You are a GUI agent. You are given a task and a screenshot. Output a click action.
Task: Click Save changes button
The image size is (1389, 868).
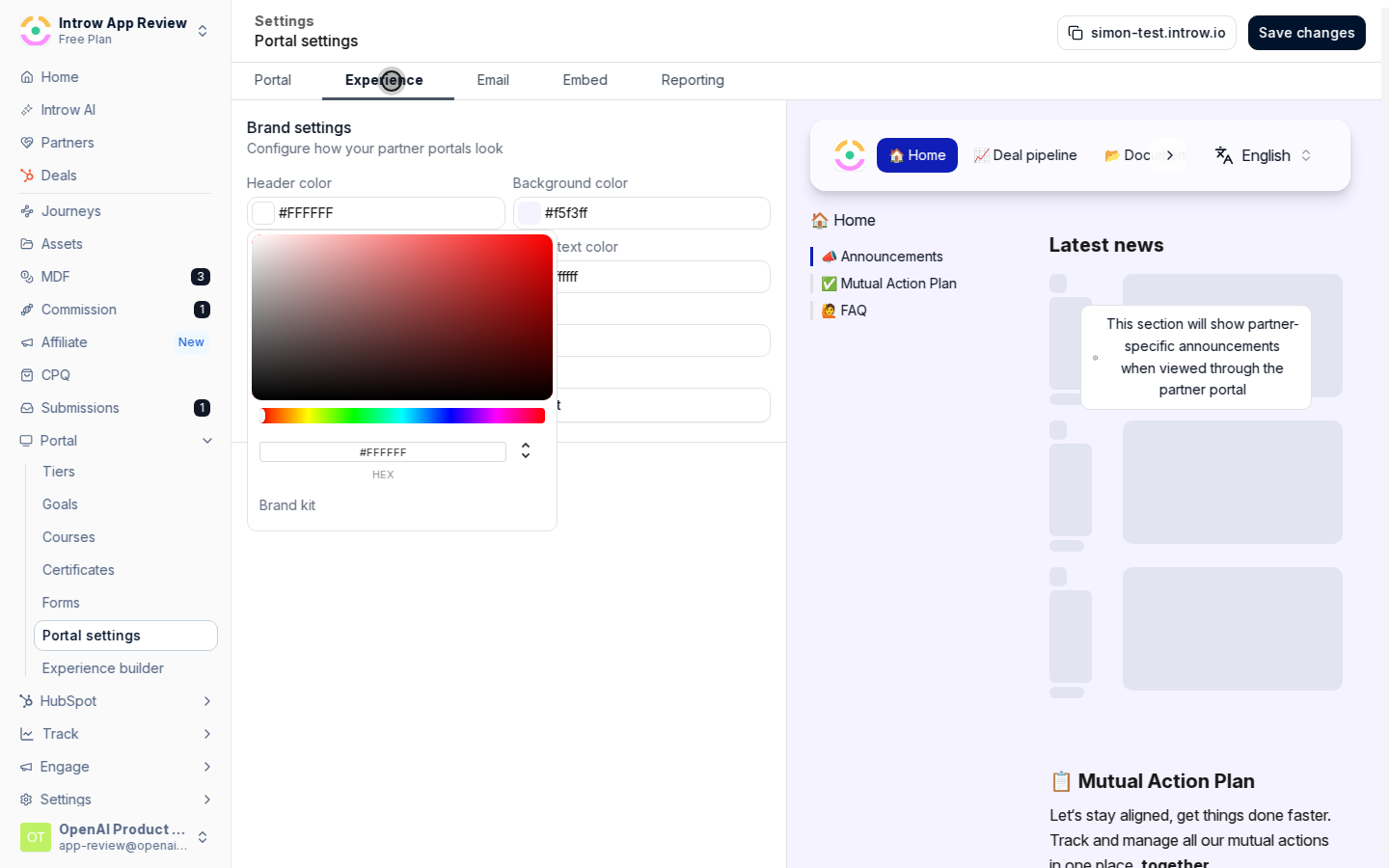pyautogui.click(x=1307, y=33)
